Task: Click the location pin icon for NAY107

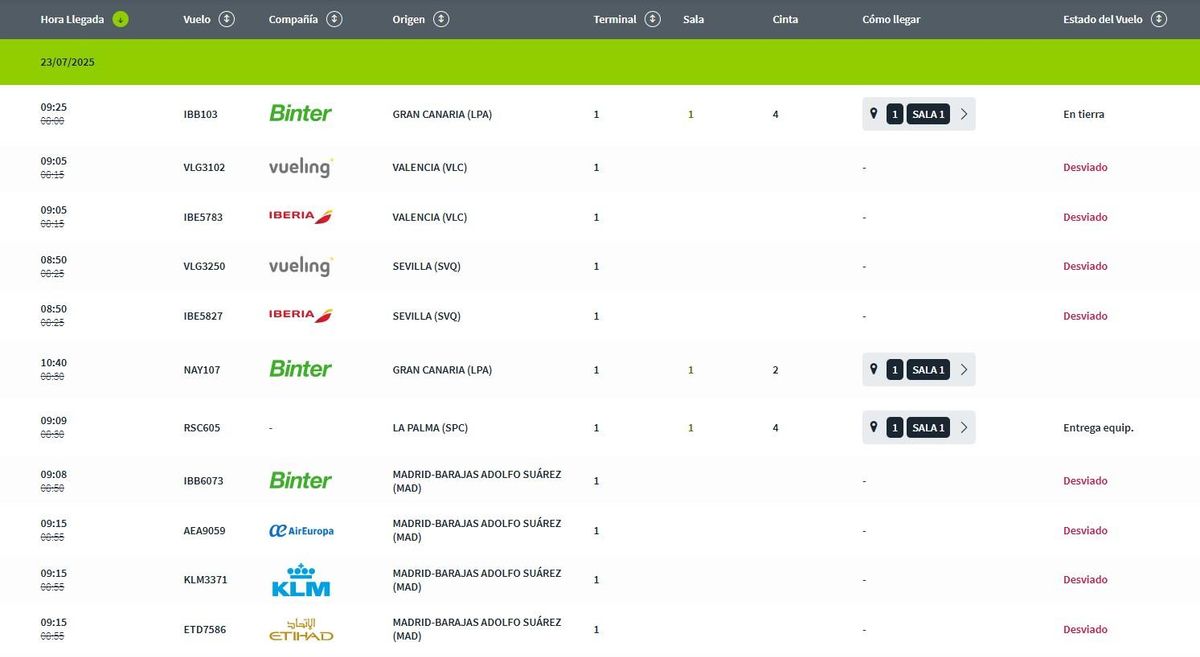Action: click(x=873, y=369)
